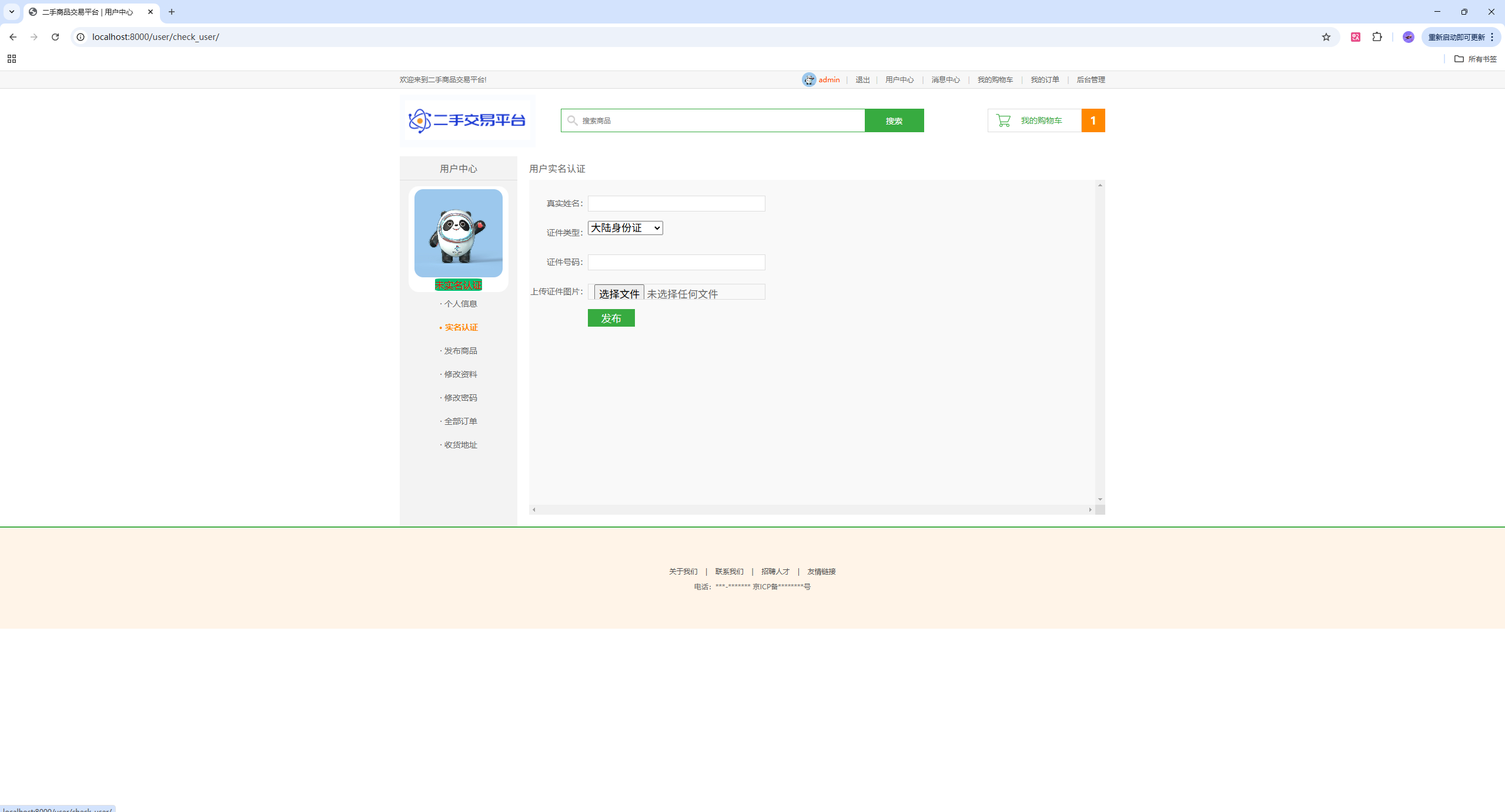Click the form panel scroll-up arrow

1100,185
